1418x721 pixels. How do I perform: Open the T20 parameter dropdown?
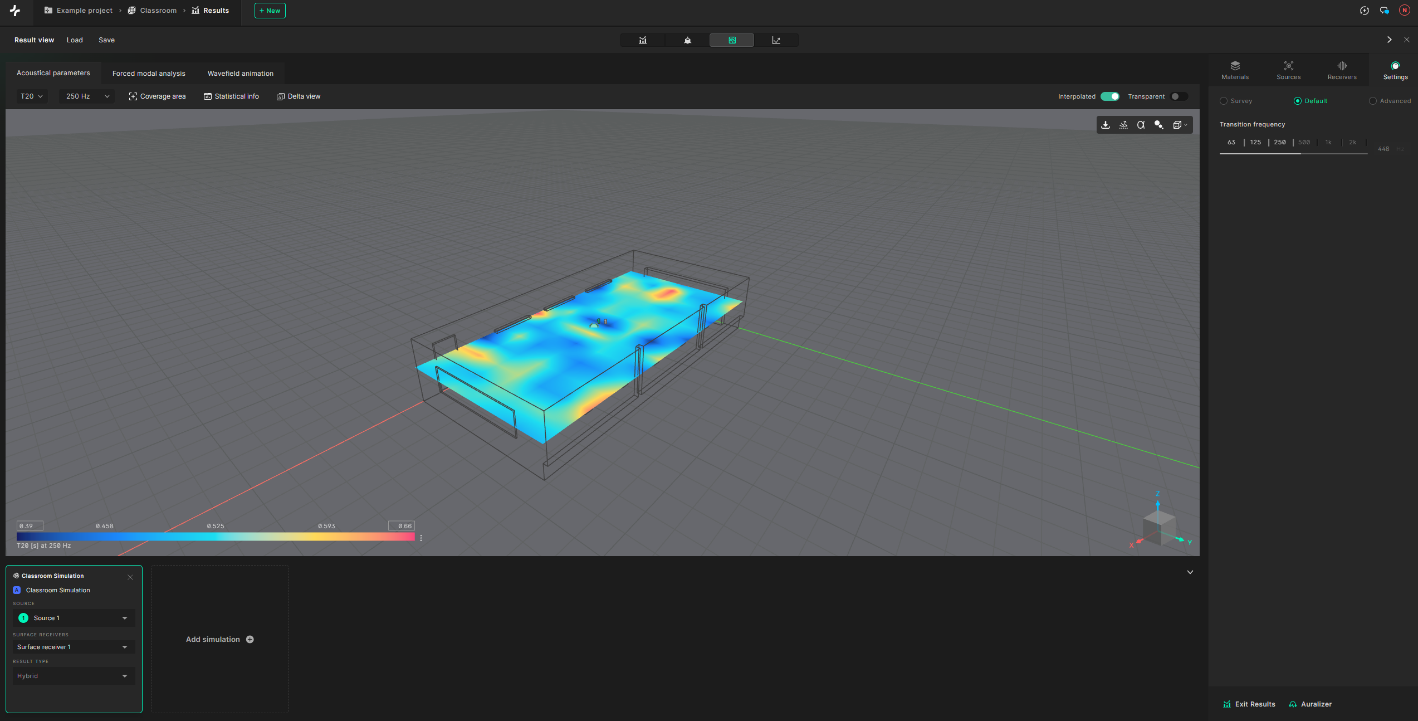[32, 96]
